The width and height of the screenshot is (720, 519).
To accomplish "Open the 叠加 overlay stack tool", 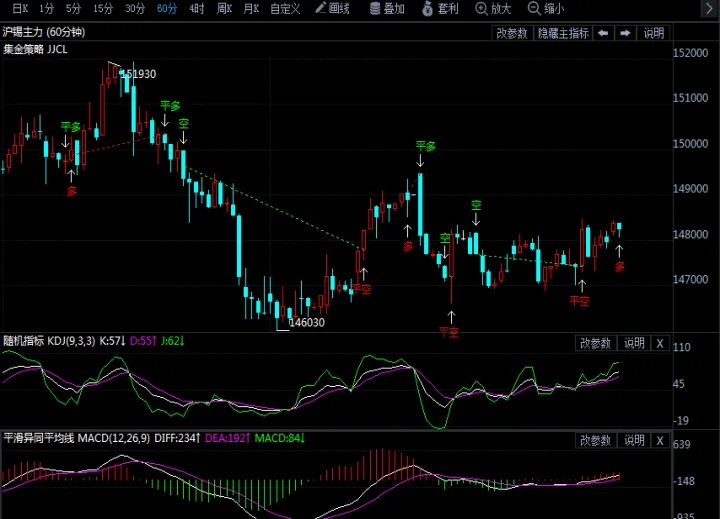I will click(x=387, y=8).
